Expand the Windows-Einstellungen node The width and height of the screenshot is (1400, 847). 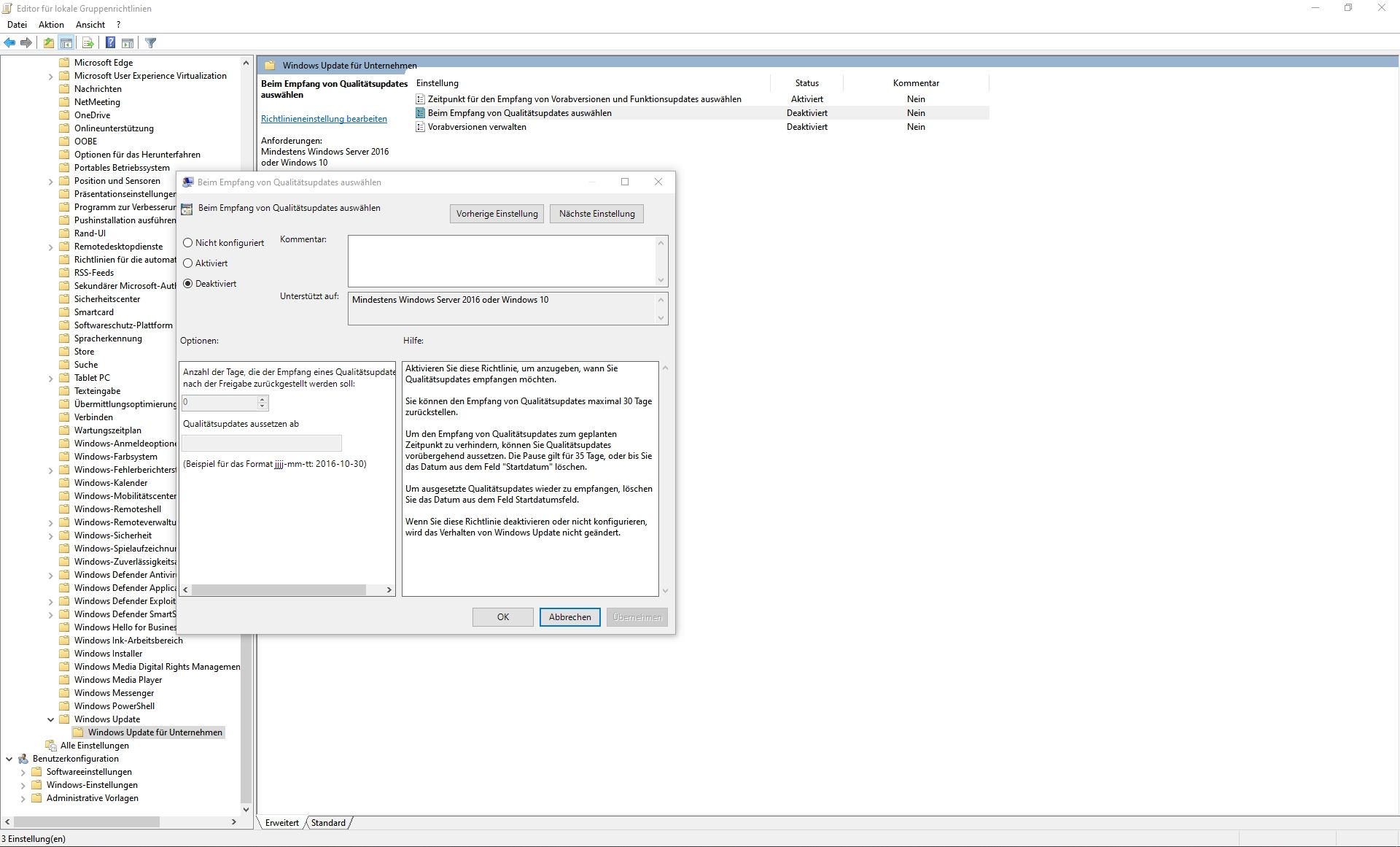23,786
